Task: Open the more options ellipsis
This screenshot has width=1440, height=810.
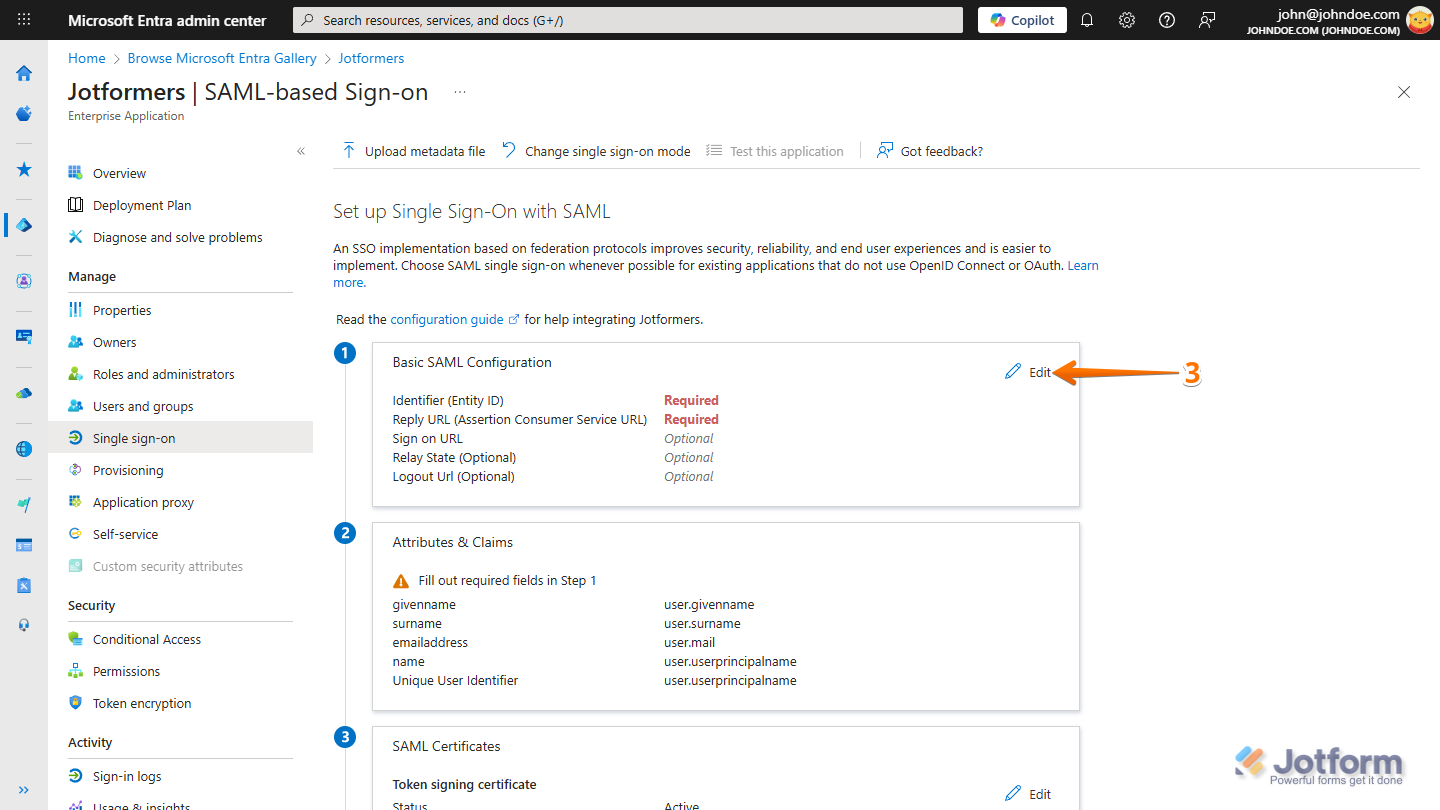Action: (460, 92)
